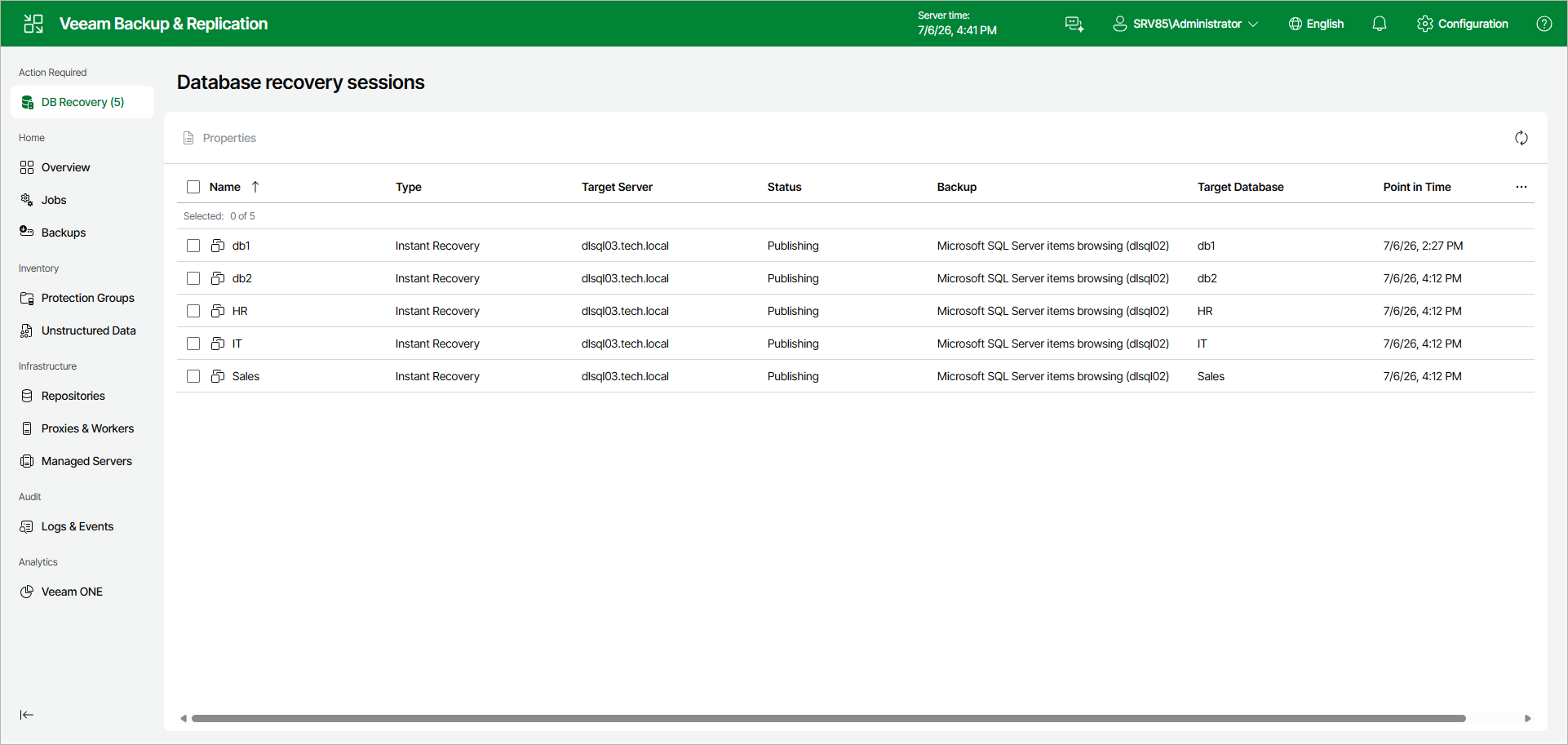Open the remote console icon in header
Screen dimensions: 1568x745
coord(1074,24)
